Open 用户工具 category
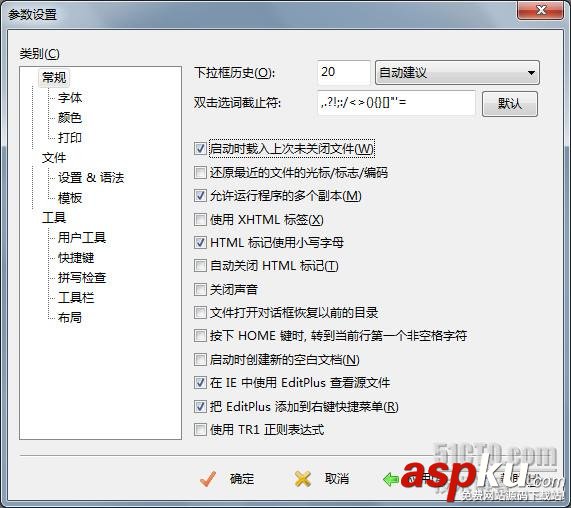Viewport: 571px width, 508px height. coord(82,237)
